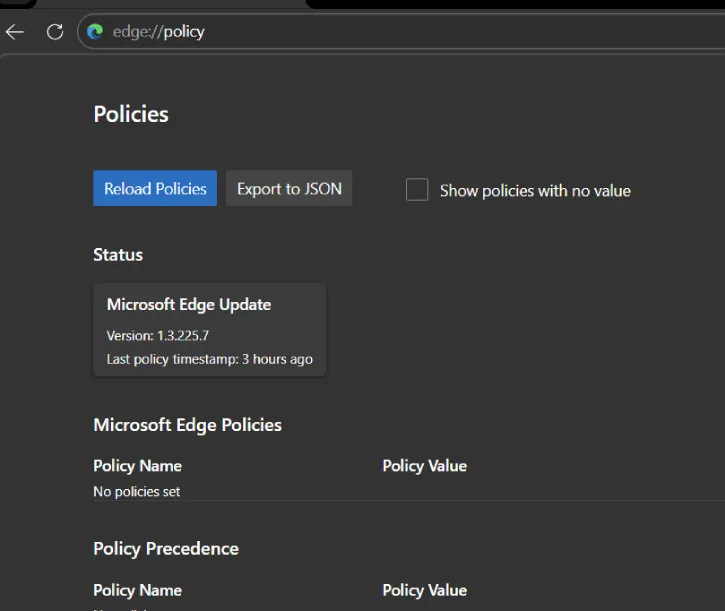Screen dimensions: 725x611
Task: Select the Status section heading
Action: [x=118, y=255]
